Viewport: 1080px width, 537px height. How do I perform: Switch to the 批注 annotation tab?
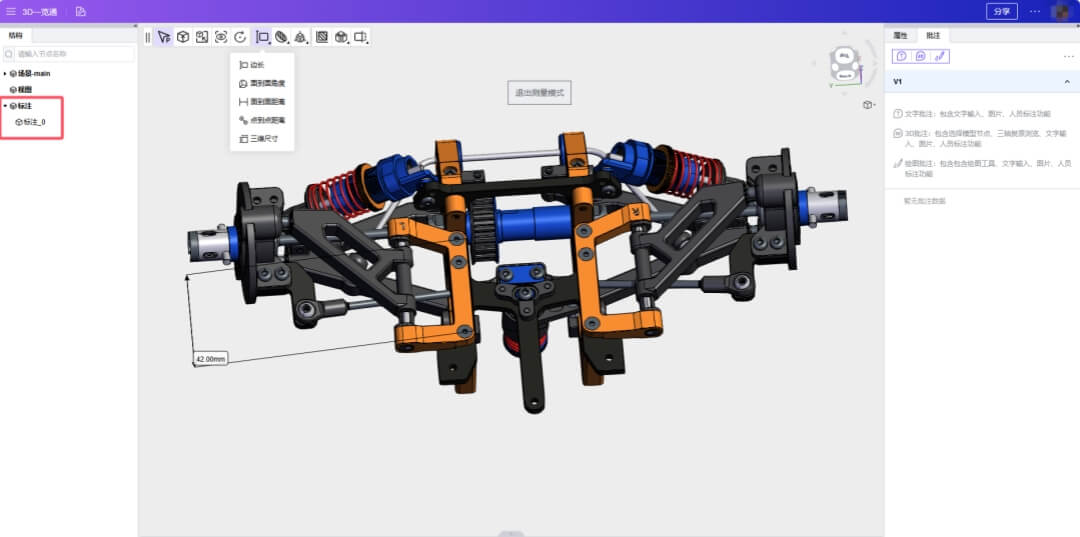933,35
